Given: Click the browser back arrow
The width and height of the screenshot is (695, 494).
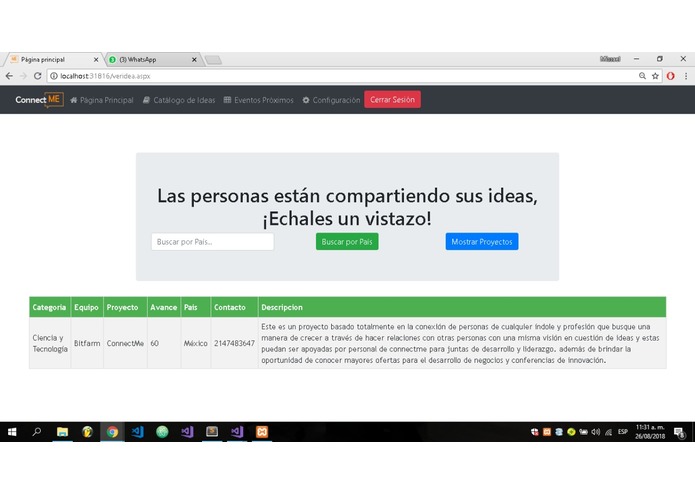Looking at the screenshot, I should pyautogui.click(x=9, y=76).
